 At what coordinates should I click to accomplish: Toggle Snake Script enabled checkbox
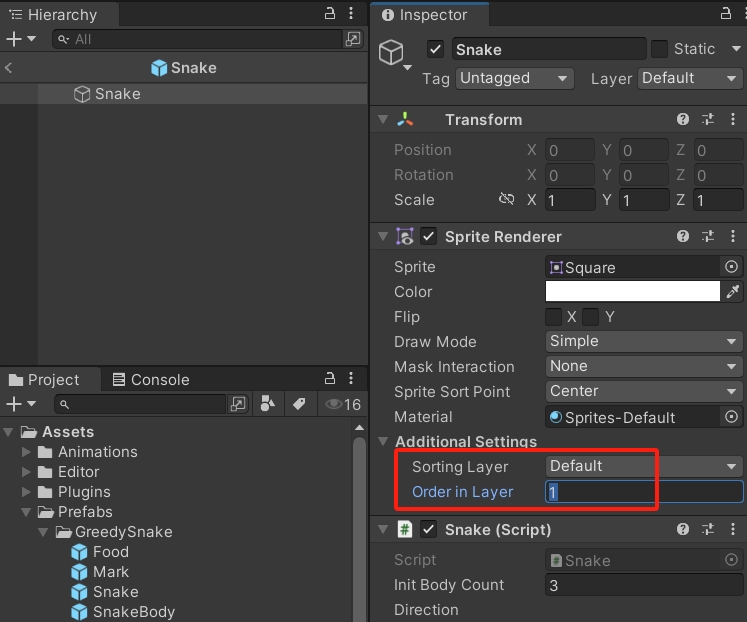point(429,529)
